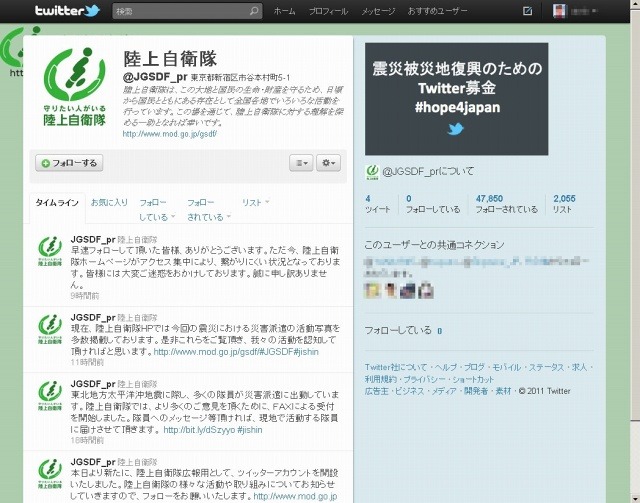Open プロフィール in navigation
Screen dimensions: 640x503
click(x=328, y=11)
